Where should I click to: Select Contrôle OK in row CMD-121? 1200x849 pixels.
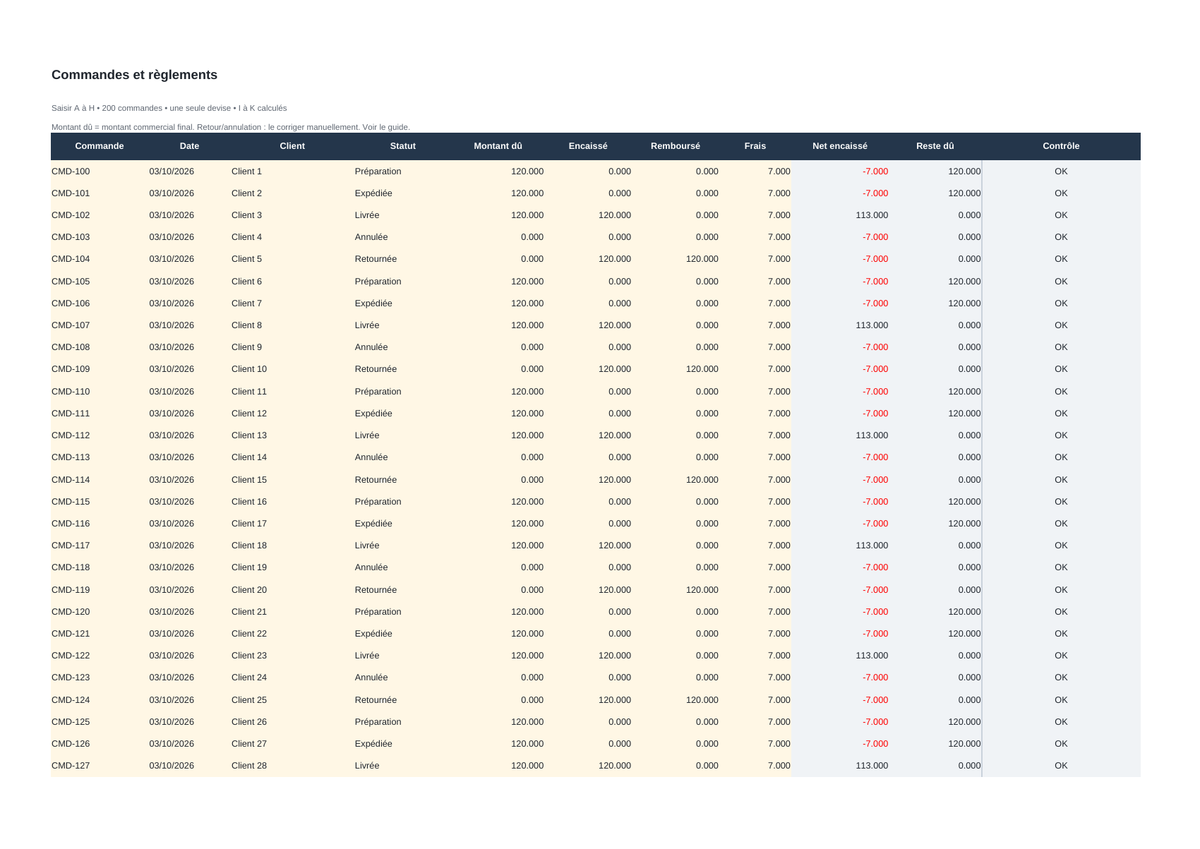tap(1061, 634)
